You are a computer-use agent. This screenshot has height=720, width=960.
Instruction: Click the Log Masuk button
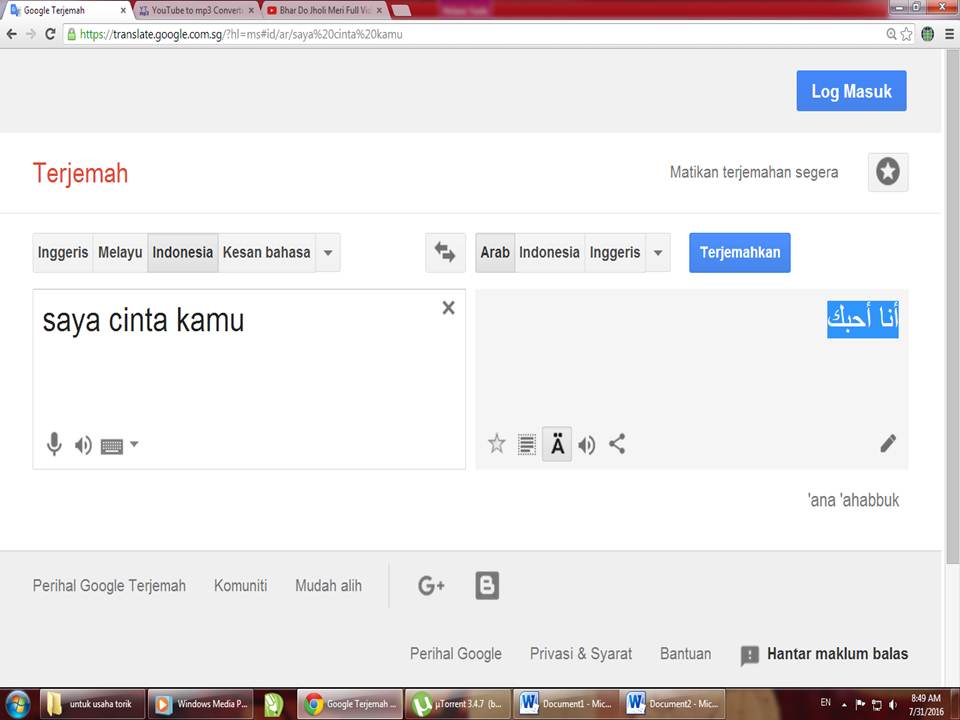[851, 91]
